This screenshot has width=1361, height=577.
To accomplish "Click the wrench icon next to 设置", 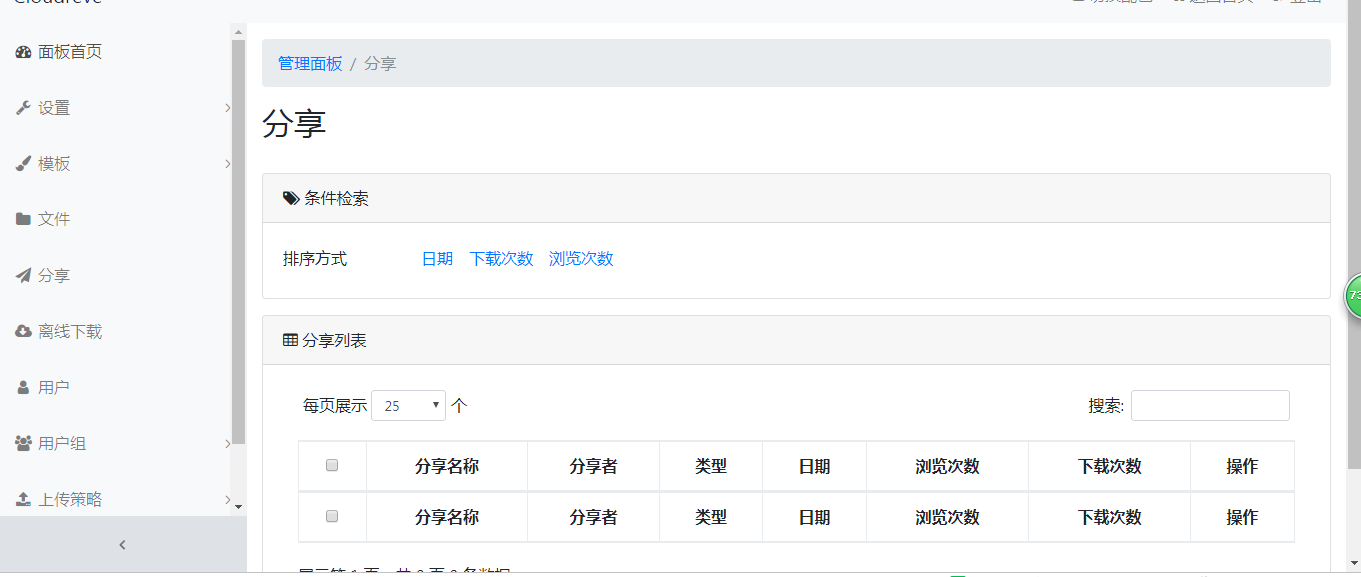I will coord(22,107).
